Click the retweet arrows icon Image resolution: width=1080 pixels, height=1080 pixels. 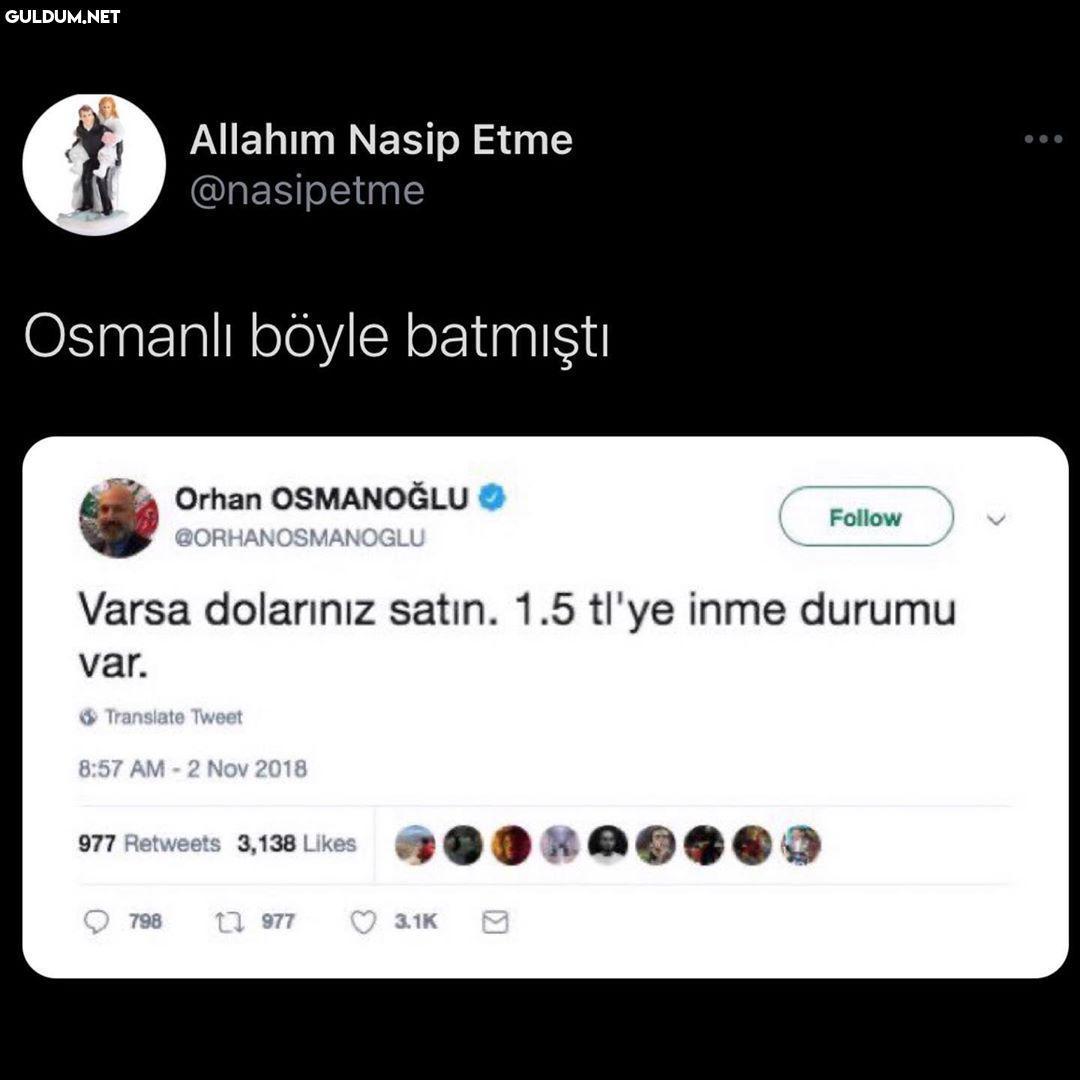tap(229, 922)
